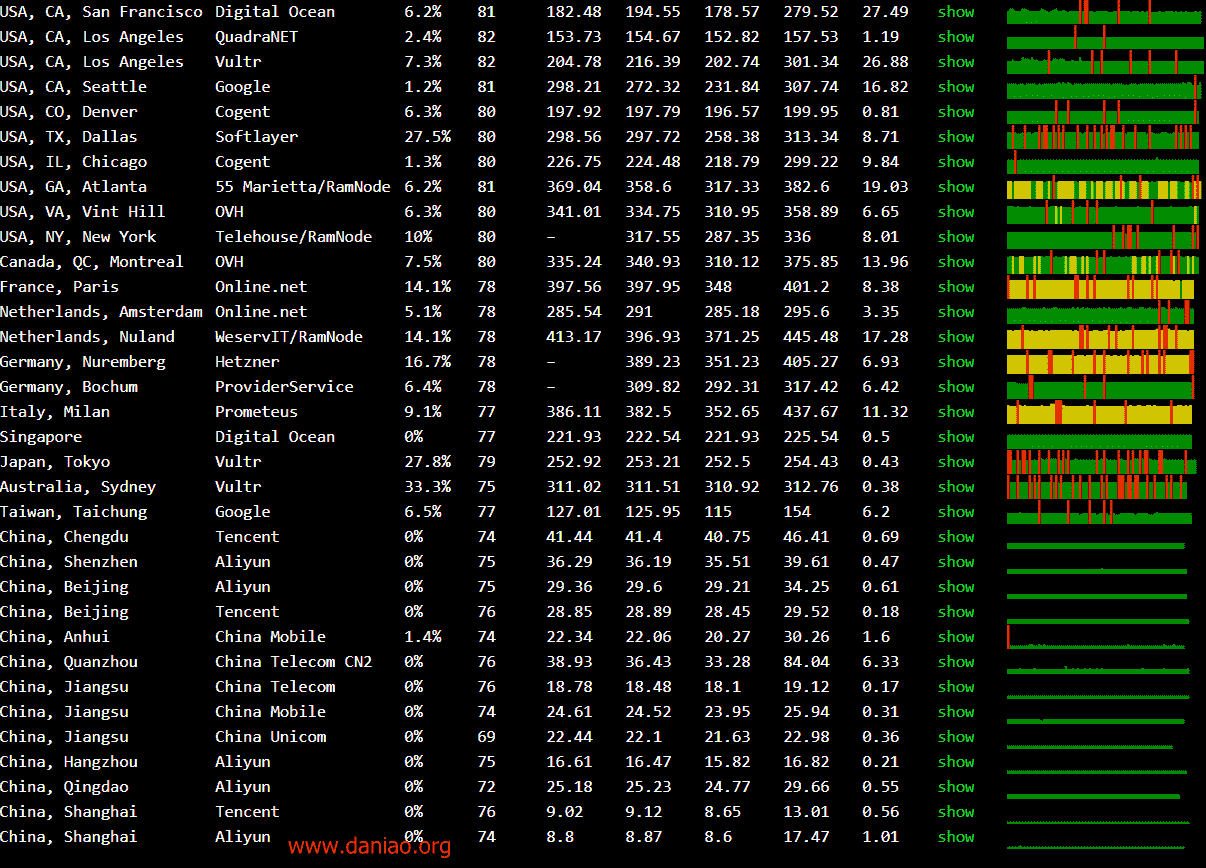Viewport: 1206px width, 868px height.
Task: Click the 33.3% loss value for Sydney
Action: point(427,487)
